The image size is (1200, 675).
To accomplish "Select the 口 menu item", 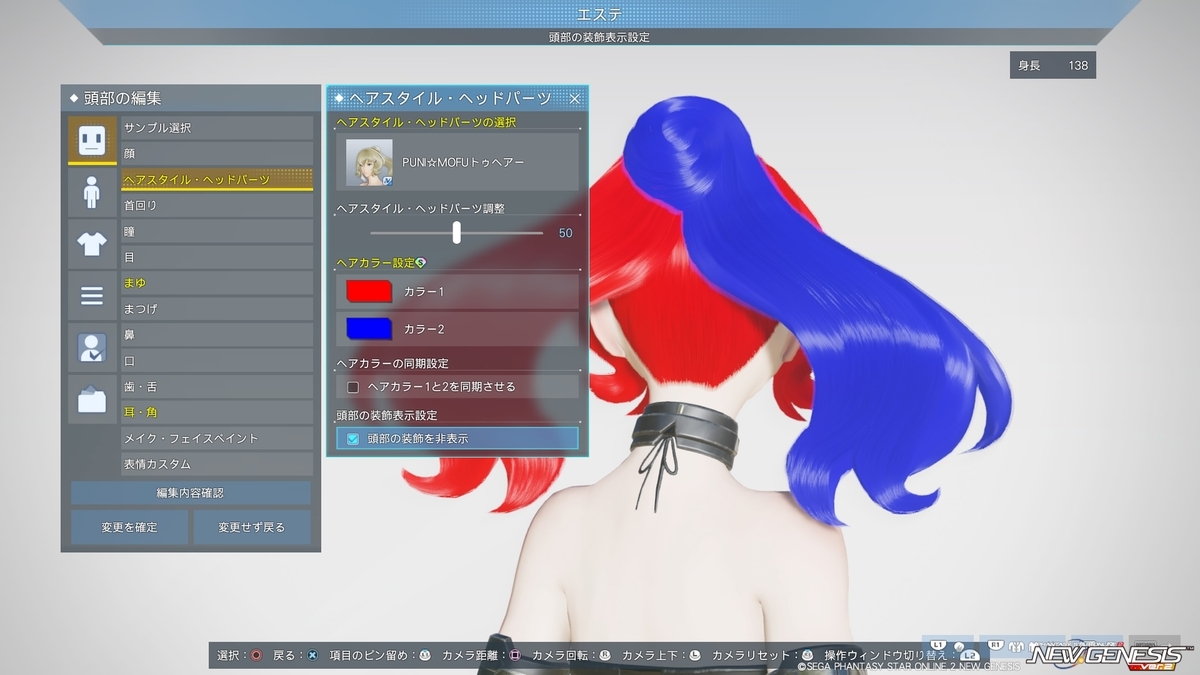I will (217, 361).
